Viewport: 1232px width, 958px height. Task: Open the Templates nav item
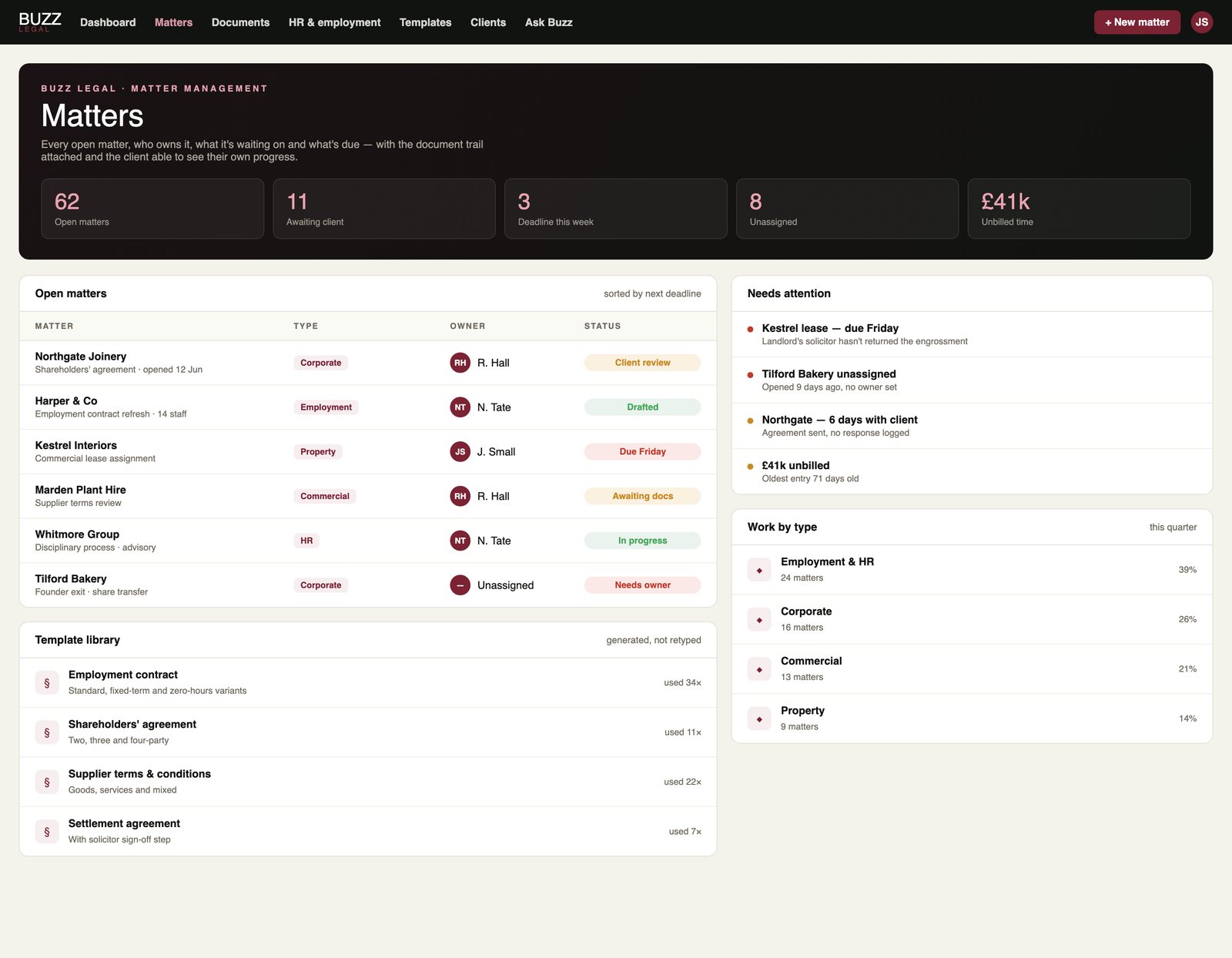[425, 22]
